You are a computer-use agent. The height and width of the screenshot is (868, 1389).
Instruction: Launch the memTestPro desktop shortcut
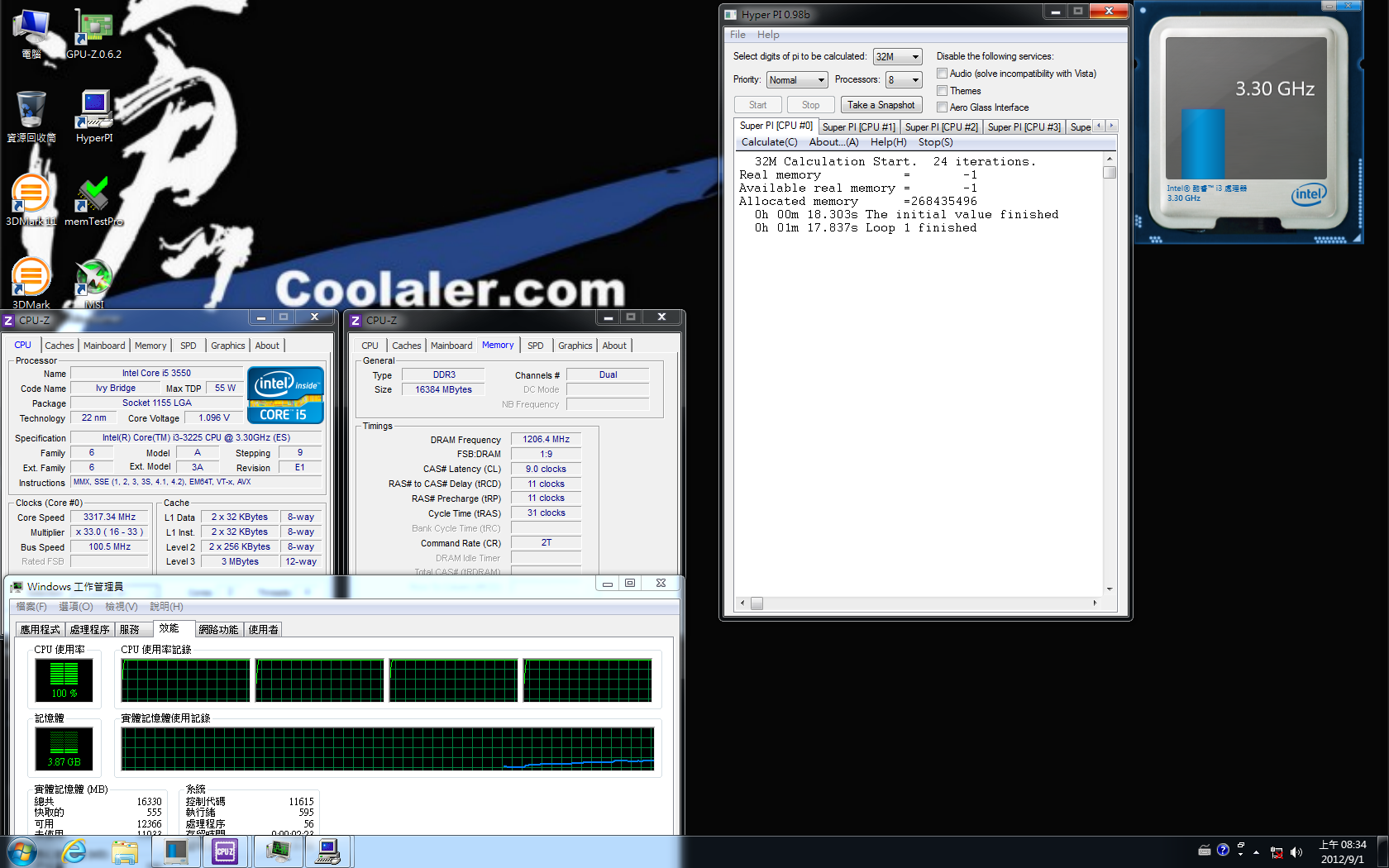pyautogui.click(x=93, y=200)
